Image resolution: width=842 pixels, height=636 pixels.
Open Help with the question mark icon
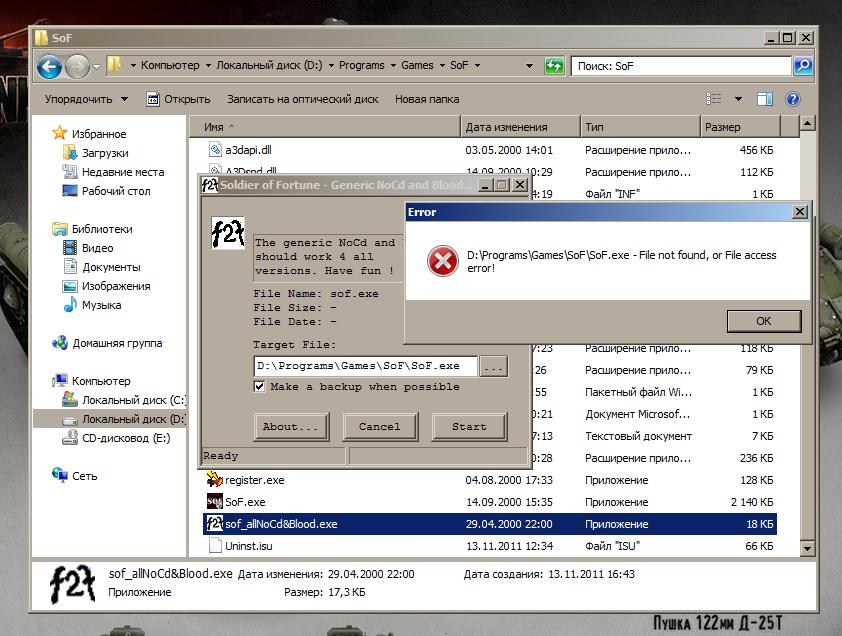793,99
